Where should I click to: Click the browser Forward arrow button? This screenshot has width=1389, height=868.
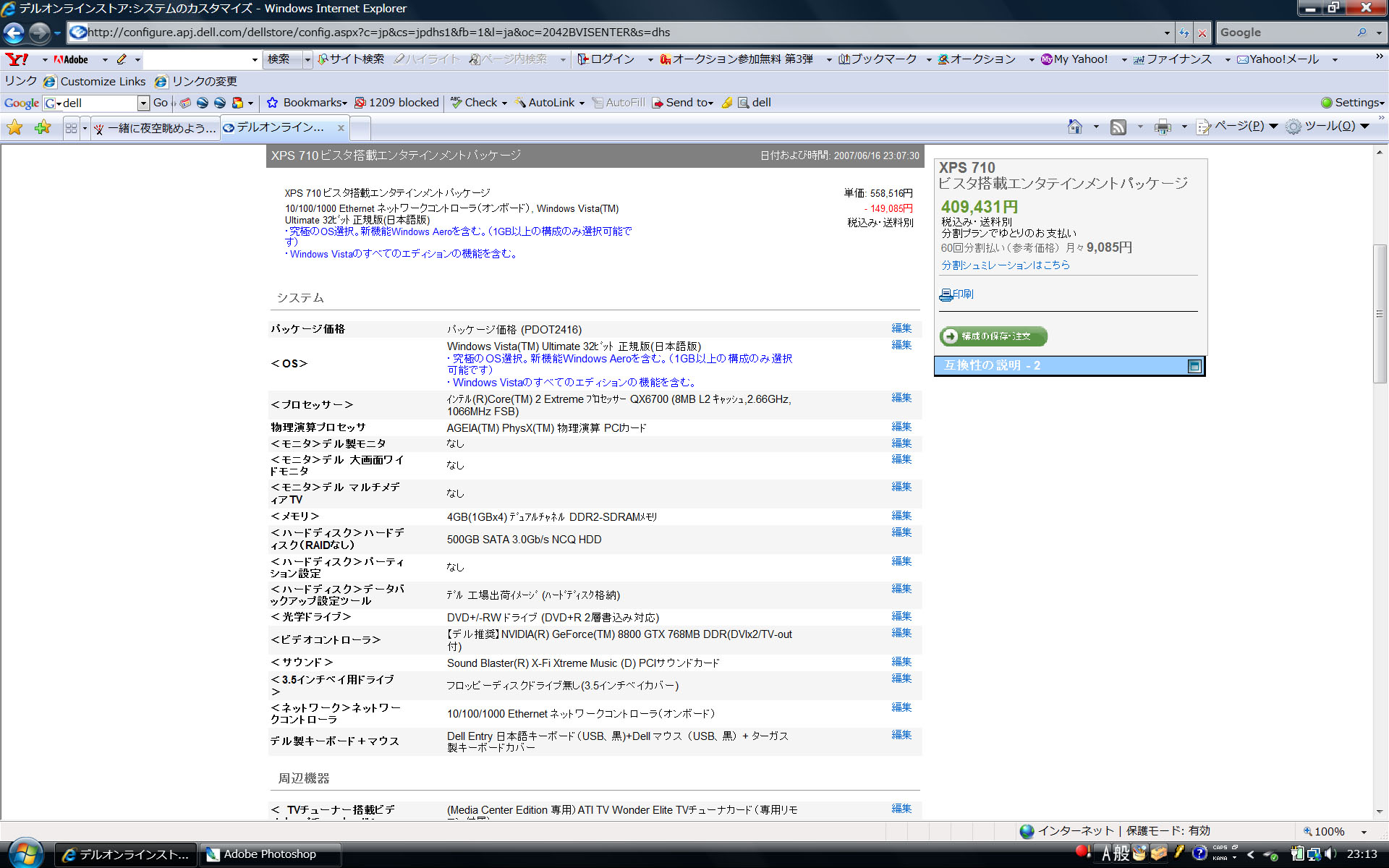(x=40, y=33)
